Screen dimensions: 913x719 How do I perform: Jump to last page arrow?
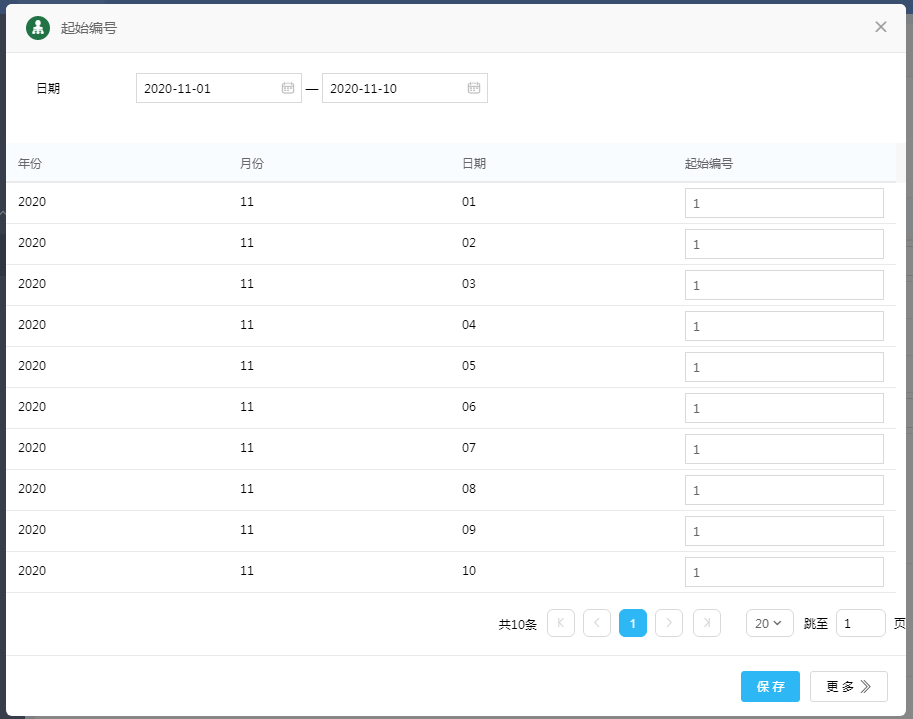[x=707, y=623]
